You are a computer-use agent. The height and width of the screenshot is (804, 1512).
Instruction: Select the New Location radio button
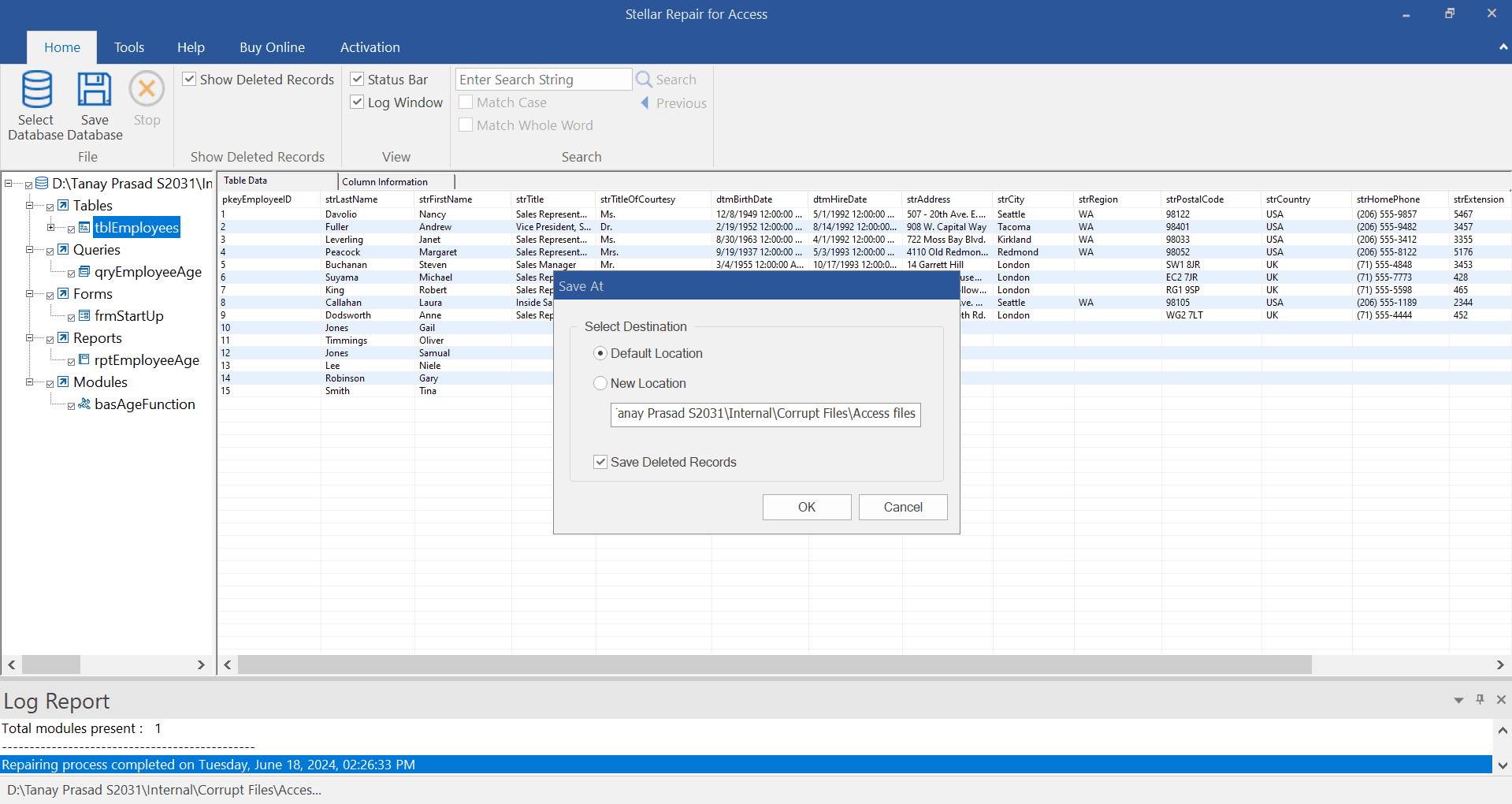click(600, 384)
